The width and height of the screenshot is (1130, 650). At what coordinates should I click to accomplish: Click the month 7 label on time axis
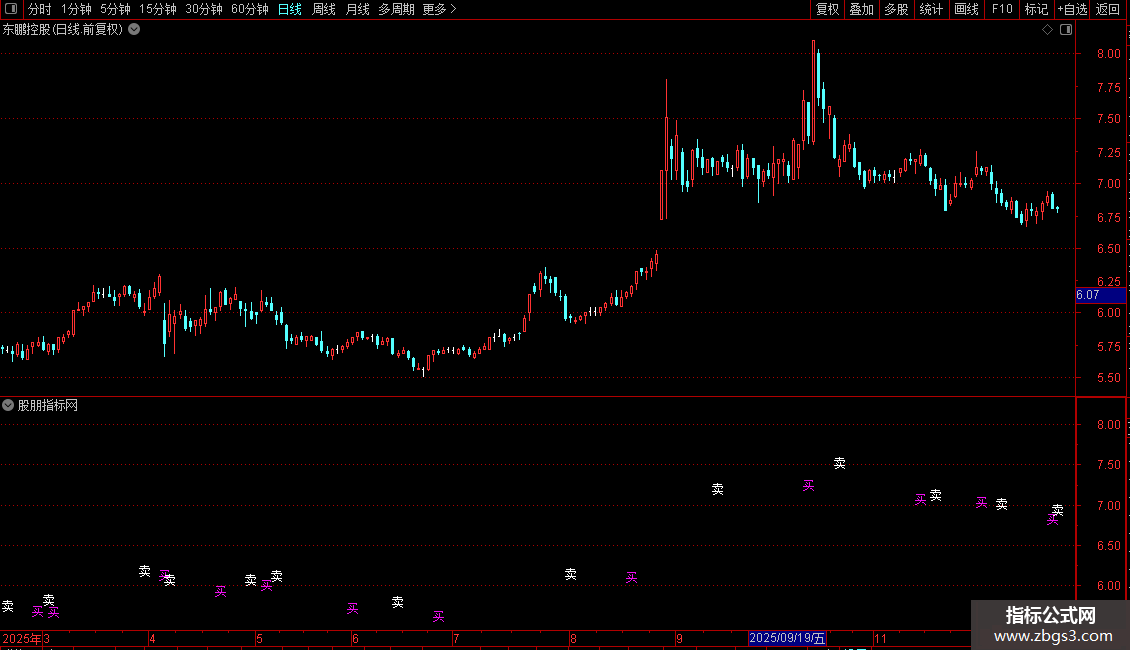point(455,638)
